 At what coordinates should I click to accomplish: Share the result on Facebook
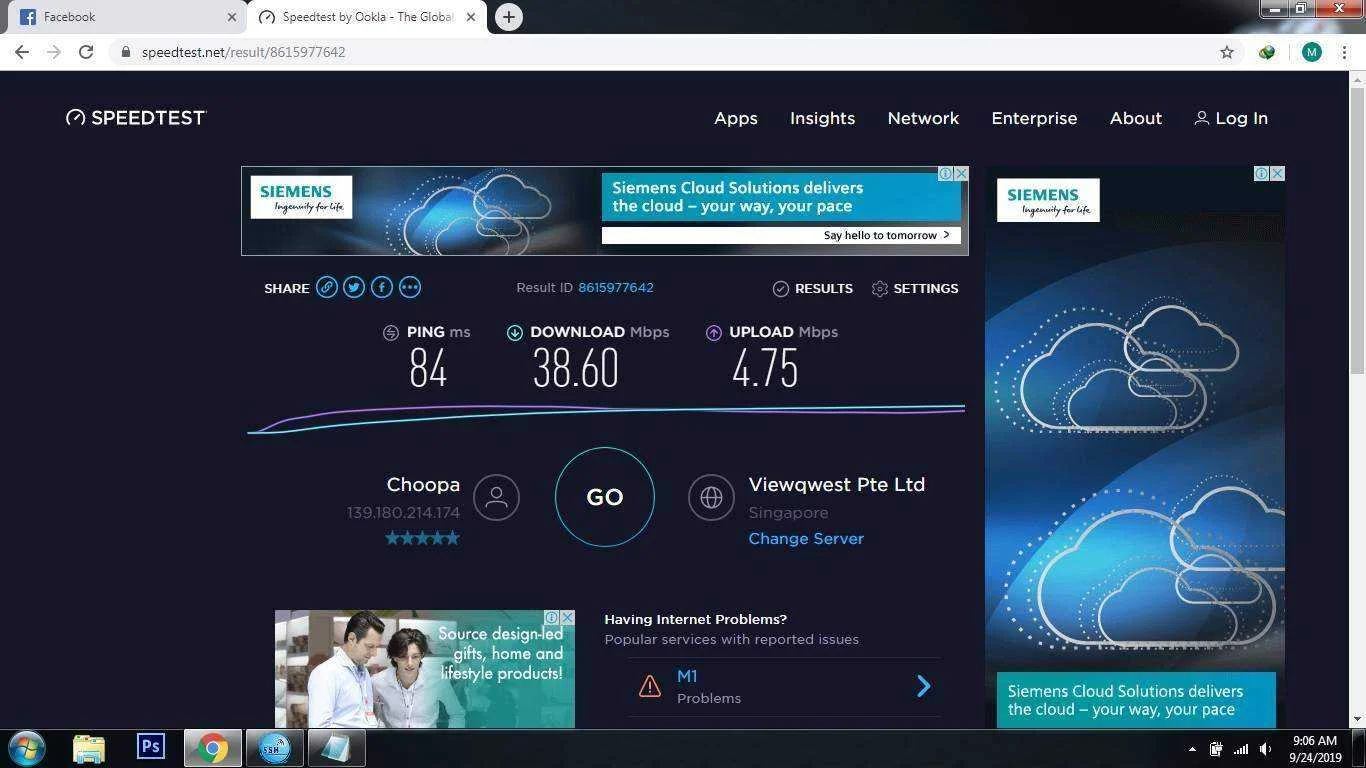click(x=382, y=287)
